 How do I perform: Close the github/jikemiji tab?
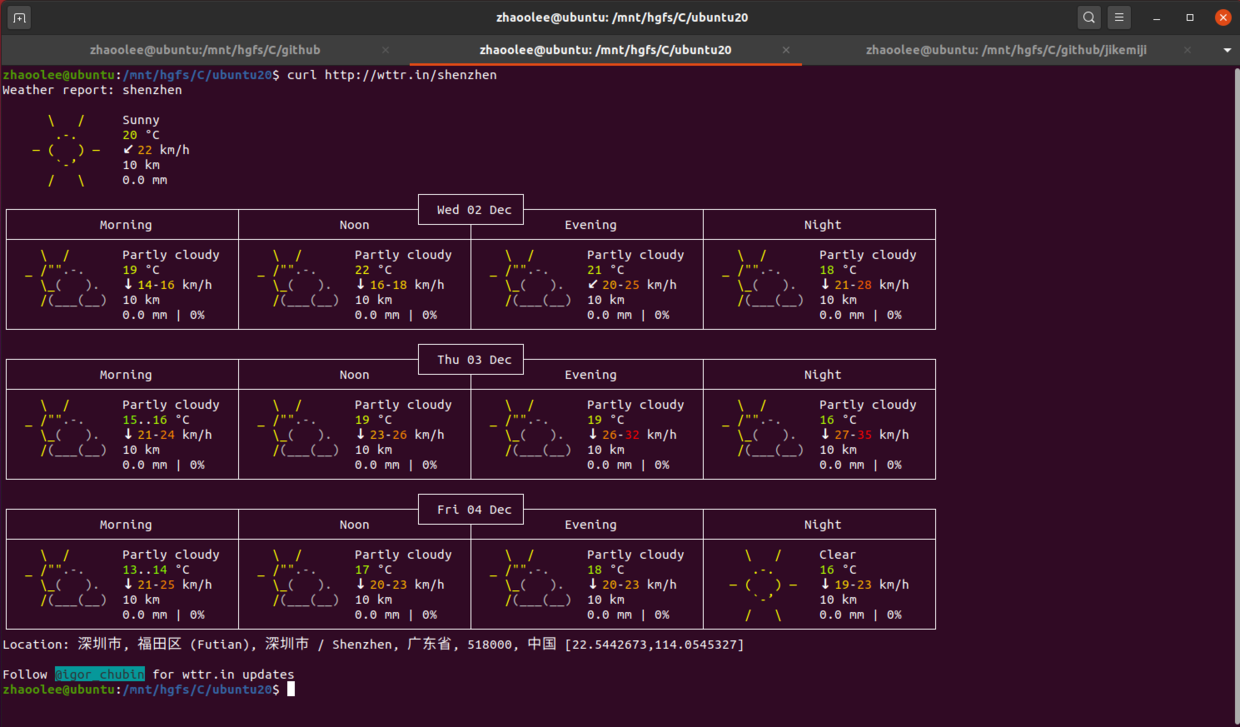[1188, 50]
